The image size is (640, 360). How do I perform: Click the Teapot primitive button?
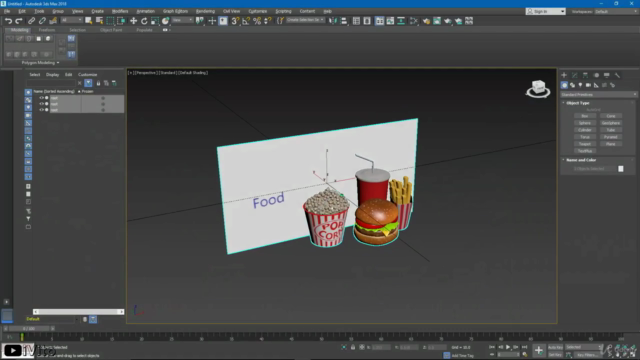coord(584,144)
